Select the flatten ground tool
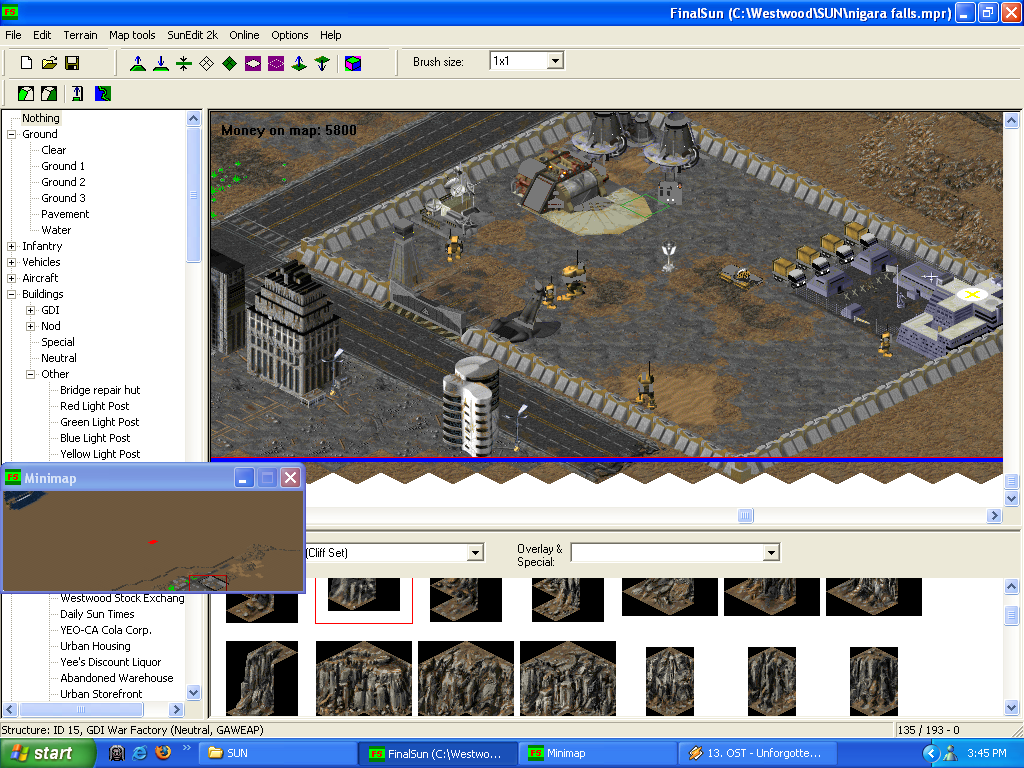This screenshot has width=1024, height=768. [x=184, y=63]
